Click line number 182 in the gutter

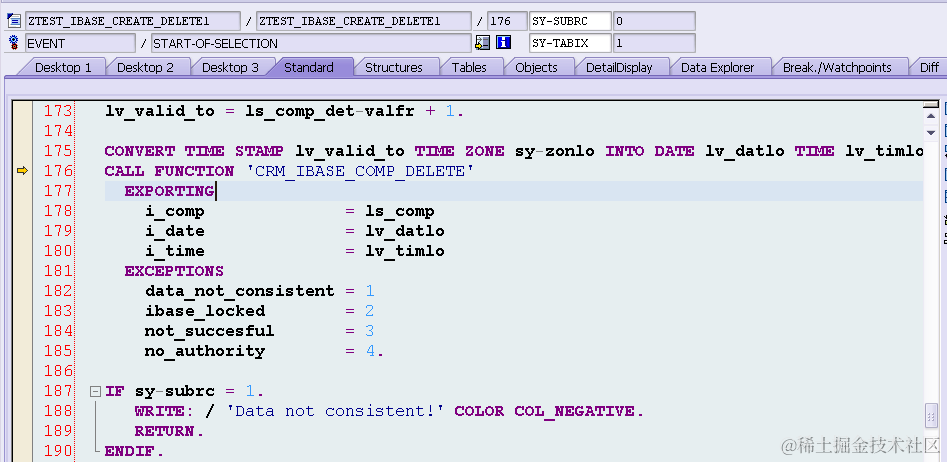58,291
